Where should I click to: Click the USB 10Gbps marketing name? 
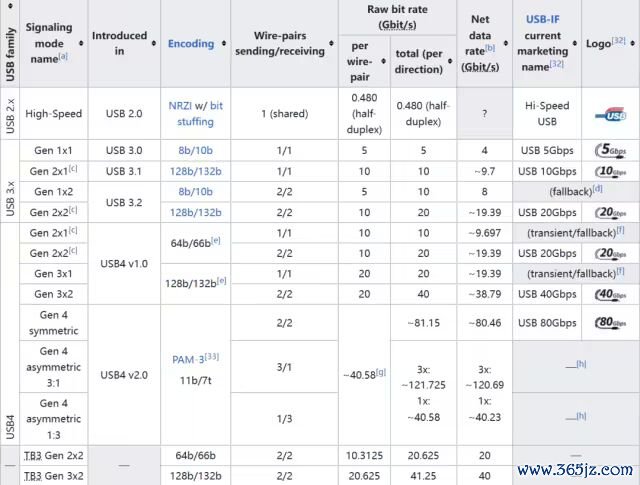pyautogui.click(x=547, y=171)
